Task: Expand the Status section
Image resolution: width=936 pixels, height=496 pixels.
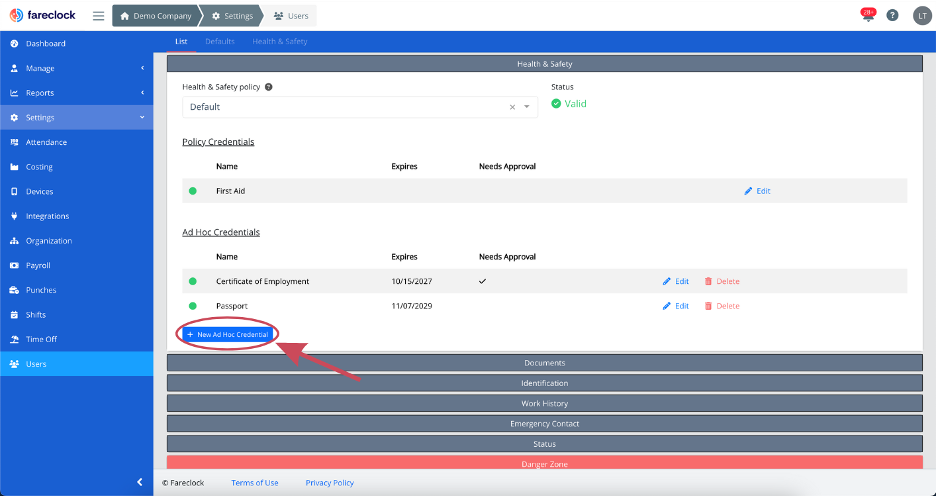Action: pos(544,444)
